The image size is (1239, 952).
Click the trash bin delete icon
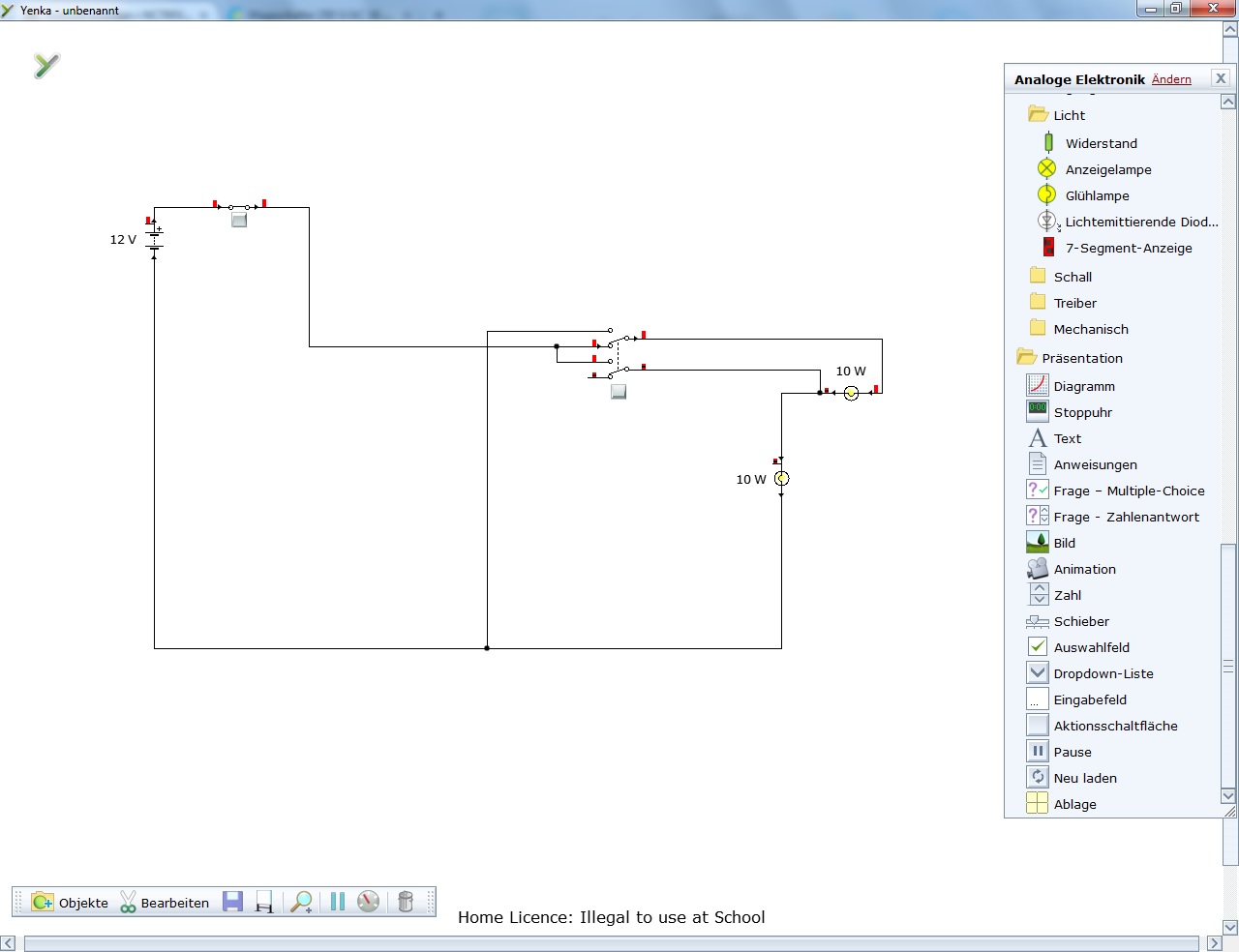(x=406, y=902)
